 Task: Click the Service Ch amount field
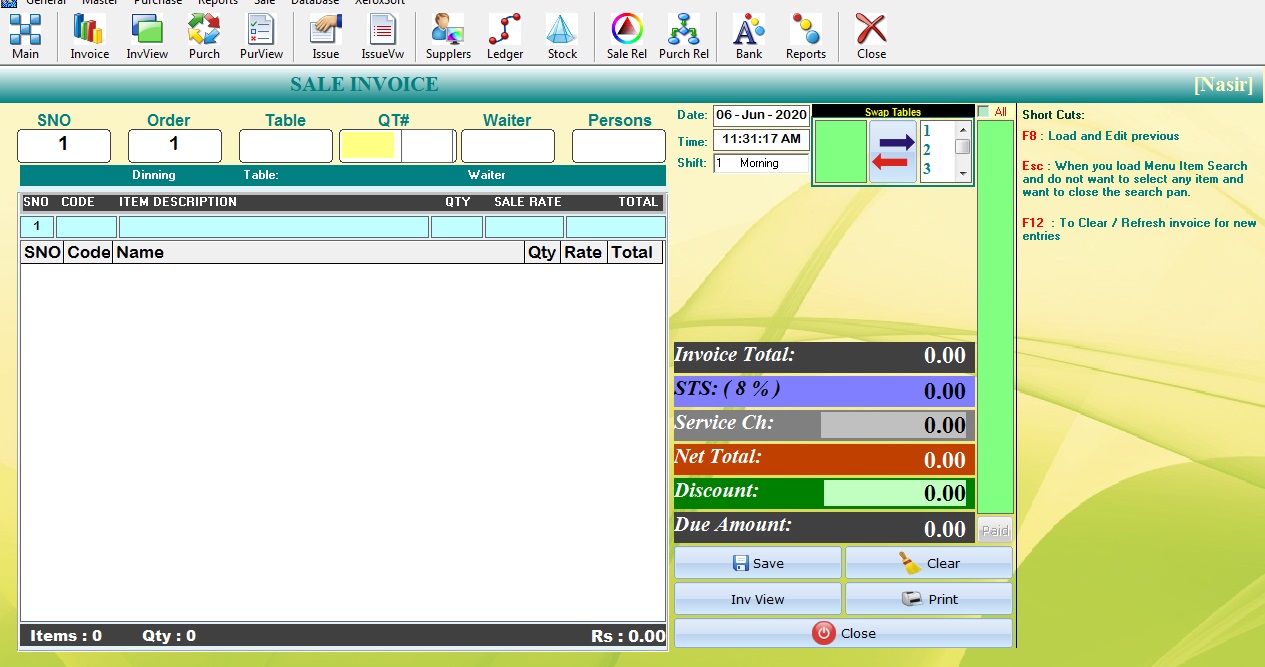pos(894,425)
